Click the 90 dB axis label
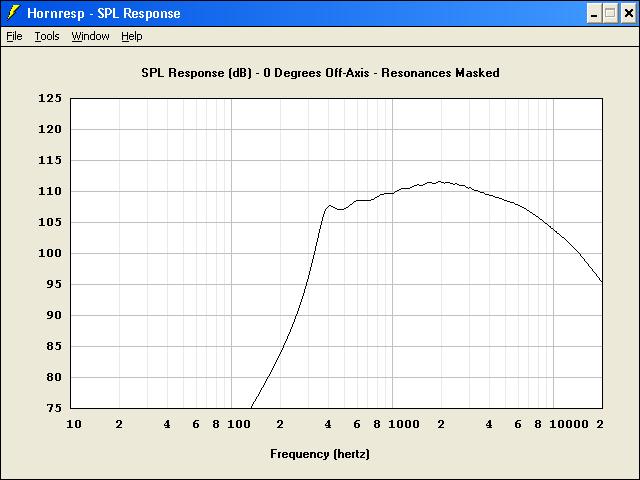 54,316
